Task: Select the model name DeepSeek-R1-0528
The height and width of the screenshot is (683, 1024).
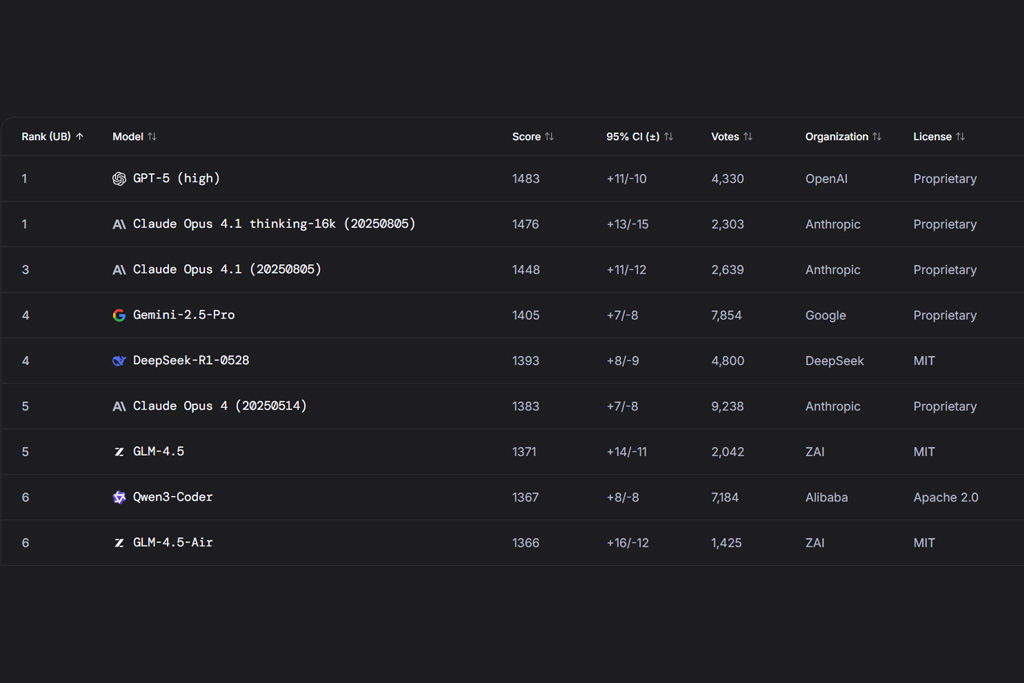Action: point(191,360)
